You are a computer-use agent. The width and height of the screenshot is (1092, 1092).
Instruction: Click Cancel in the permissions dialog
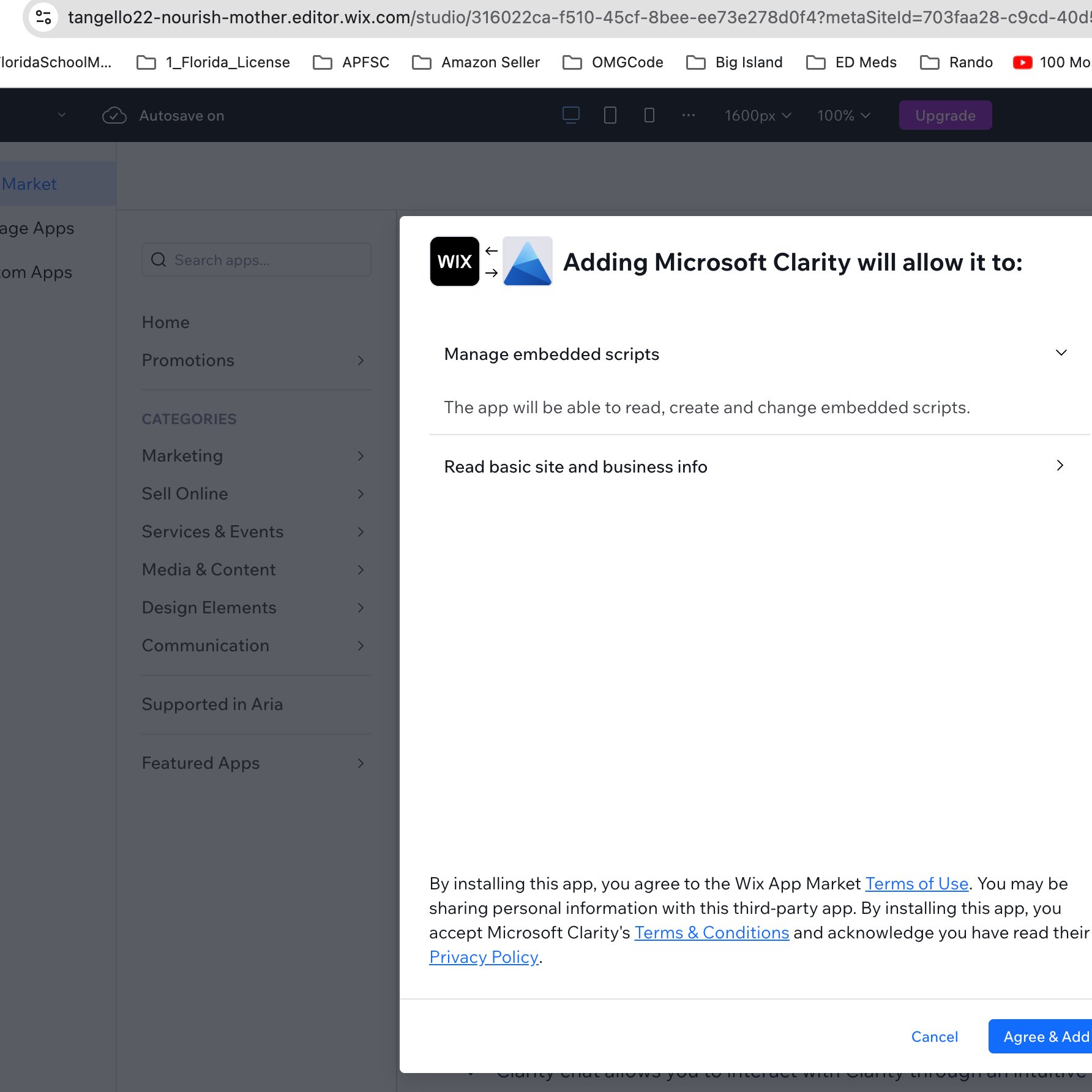[x=934, y=1036]
